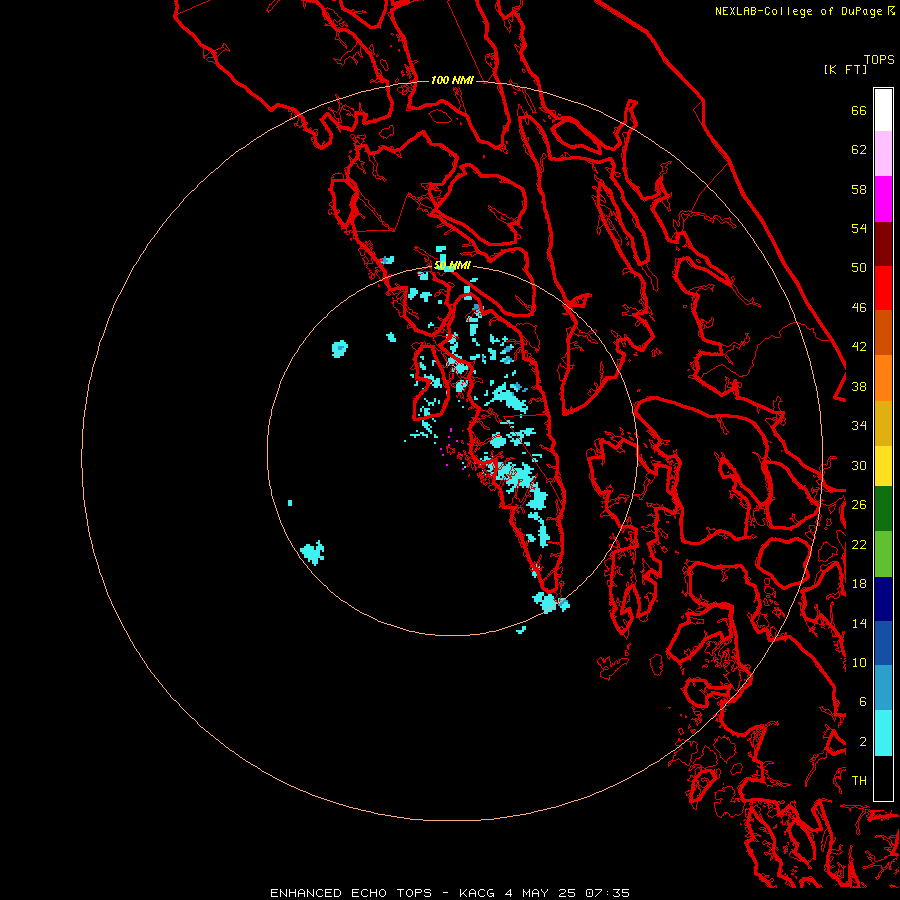Click the medium blue legend swatch
Image resolution: width=900 pixels, height=900 pixels.
click(883, 643)
